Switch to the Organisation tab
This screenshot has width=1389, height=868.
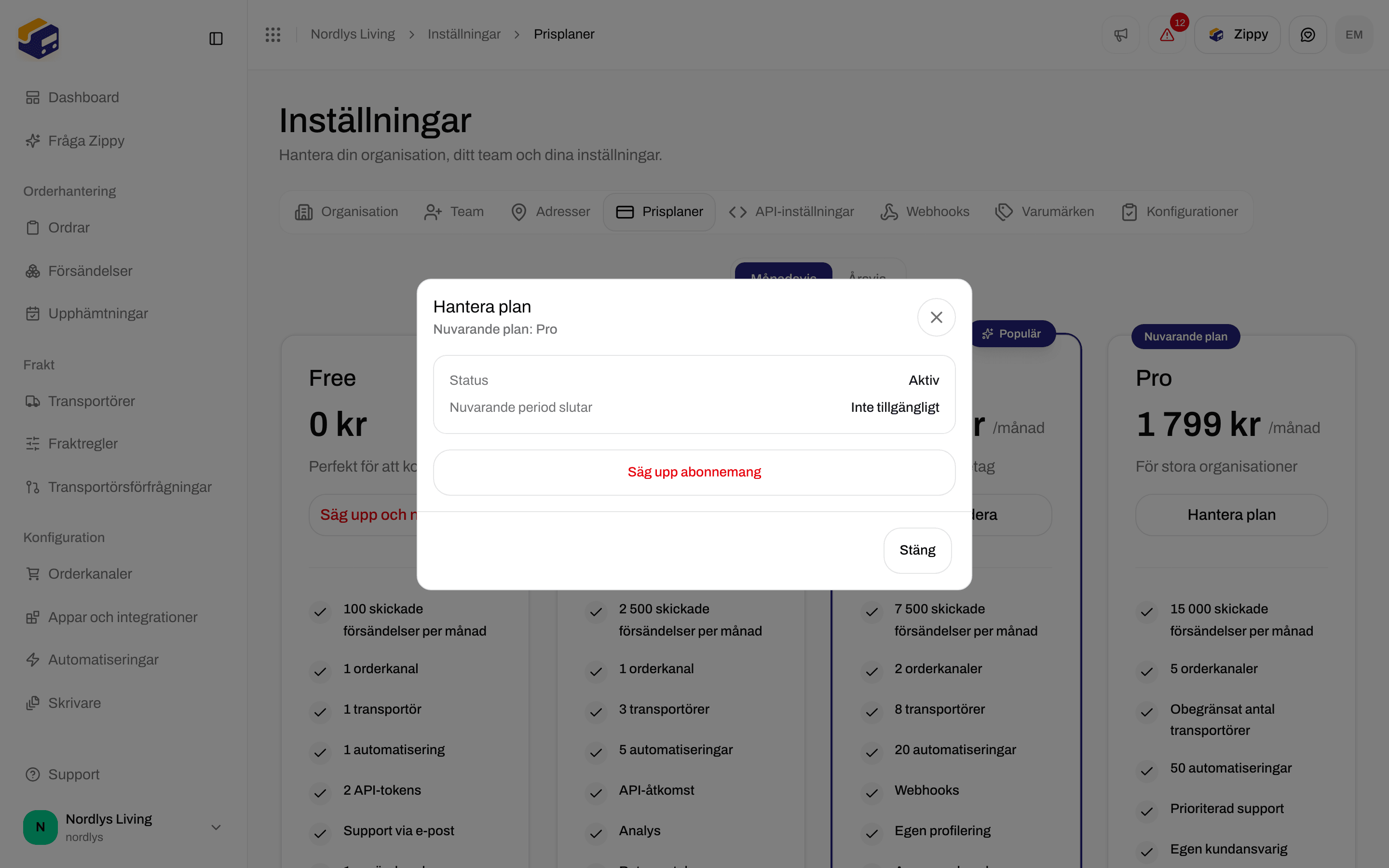[x=346, y=212]
